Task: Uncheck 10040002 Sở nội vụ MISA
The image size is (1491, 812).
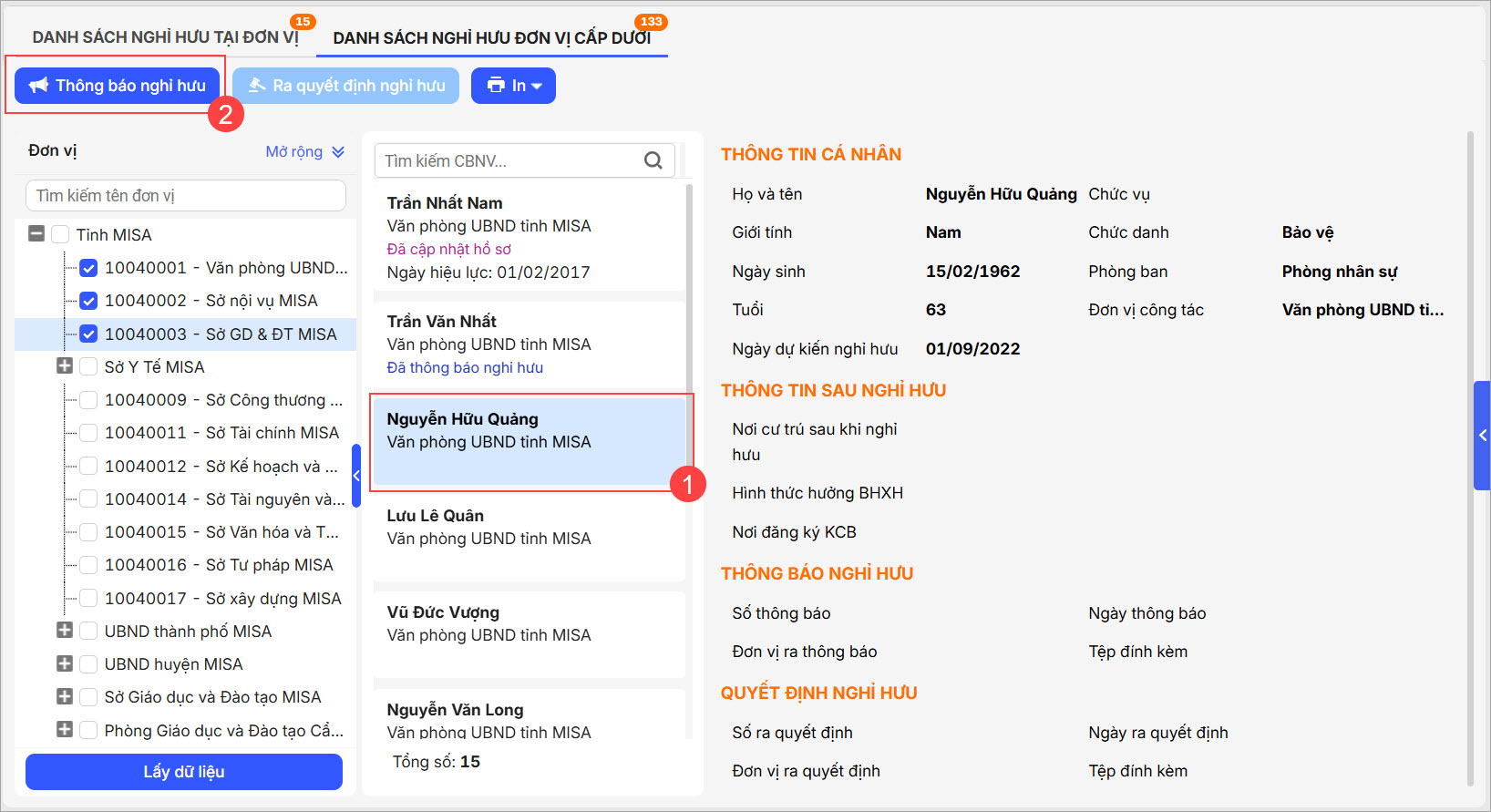Action: point(88,301)
